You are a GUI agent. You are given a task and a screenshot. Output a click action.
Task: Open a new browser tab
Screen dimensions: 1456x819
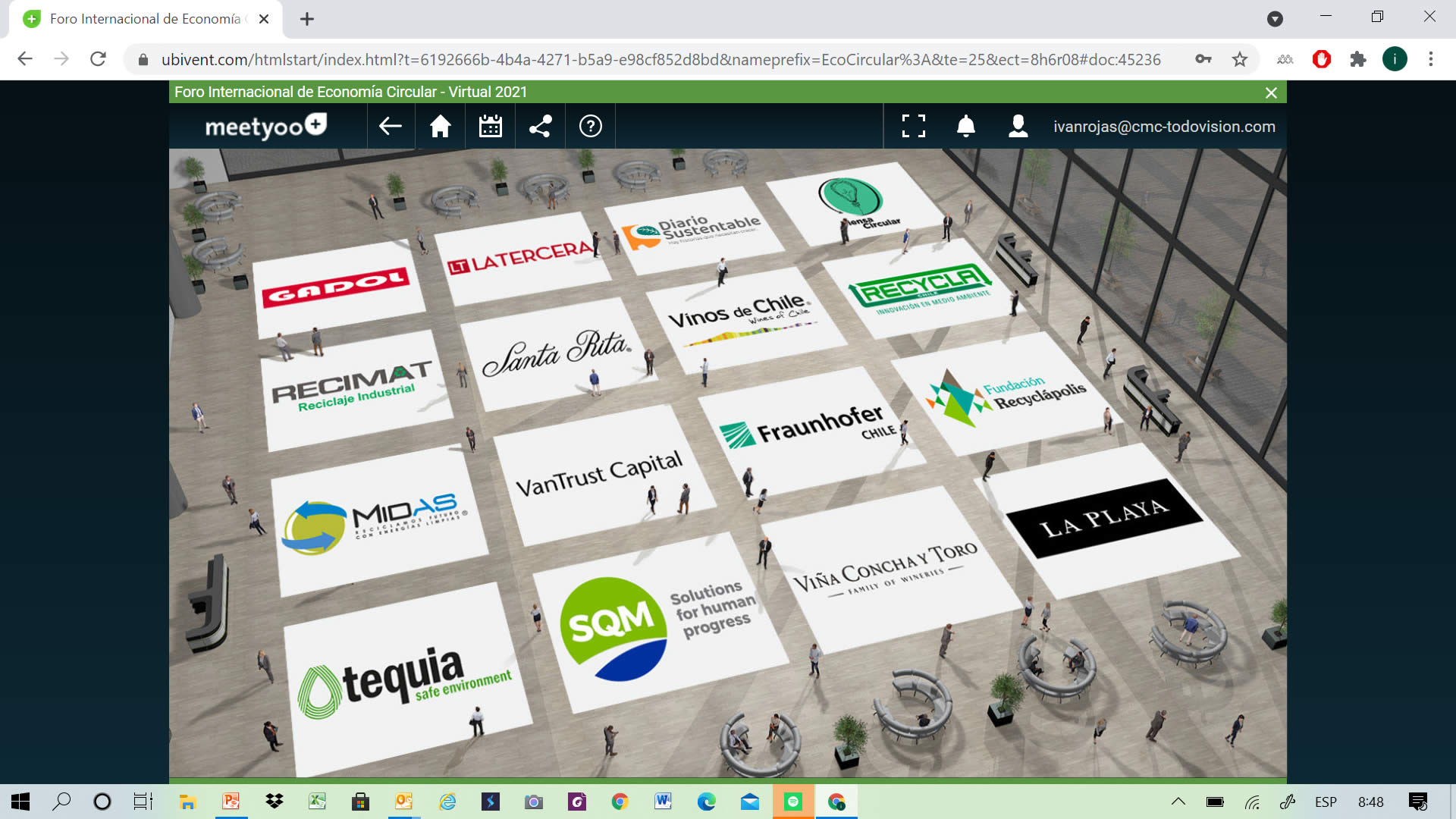[307, 19]
